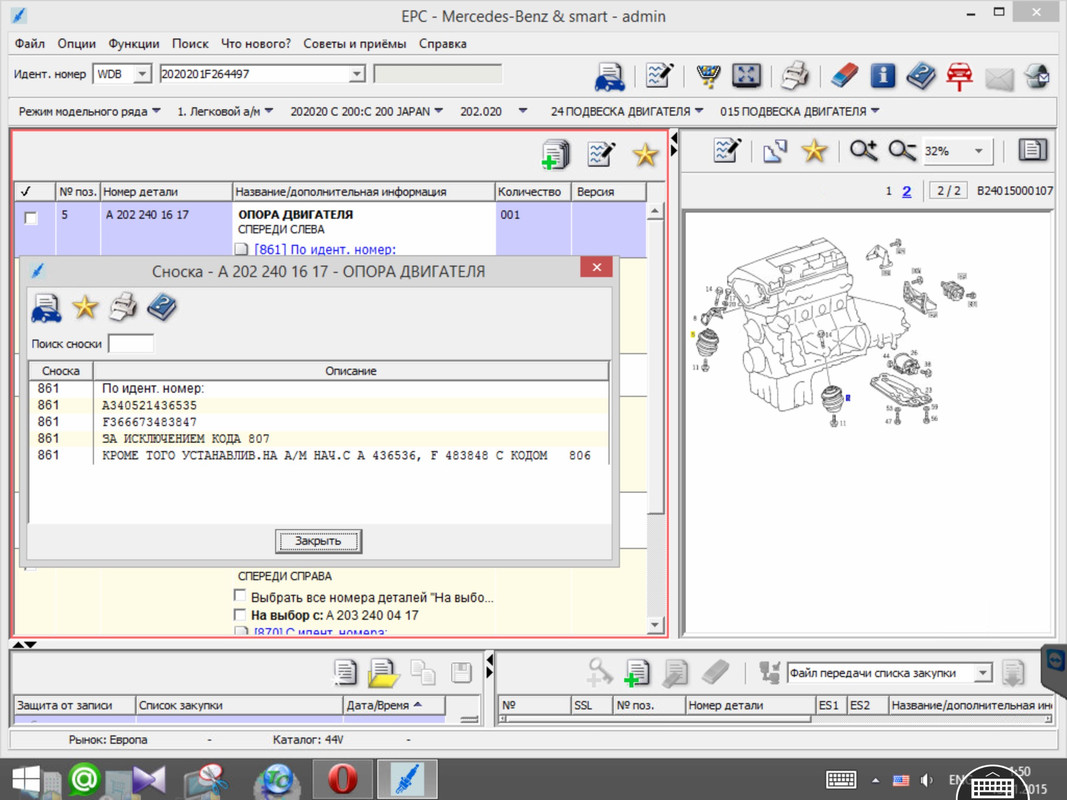Click the book icon in footnote dialog
1067x800 pixels.
coord(161,308)
